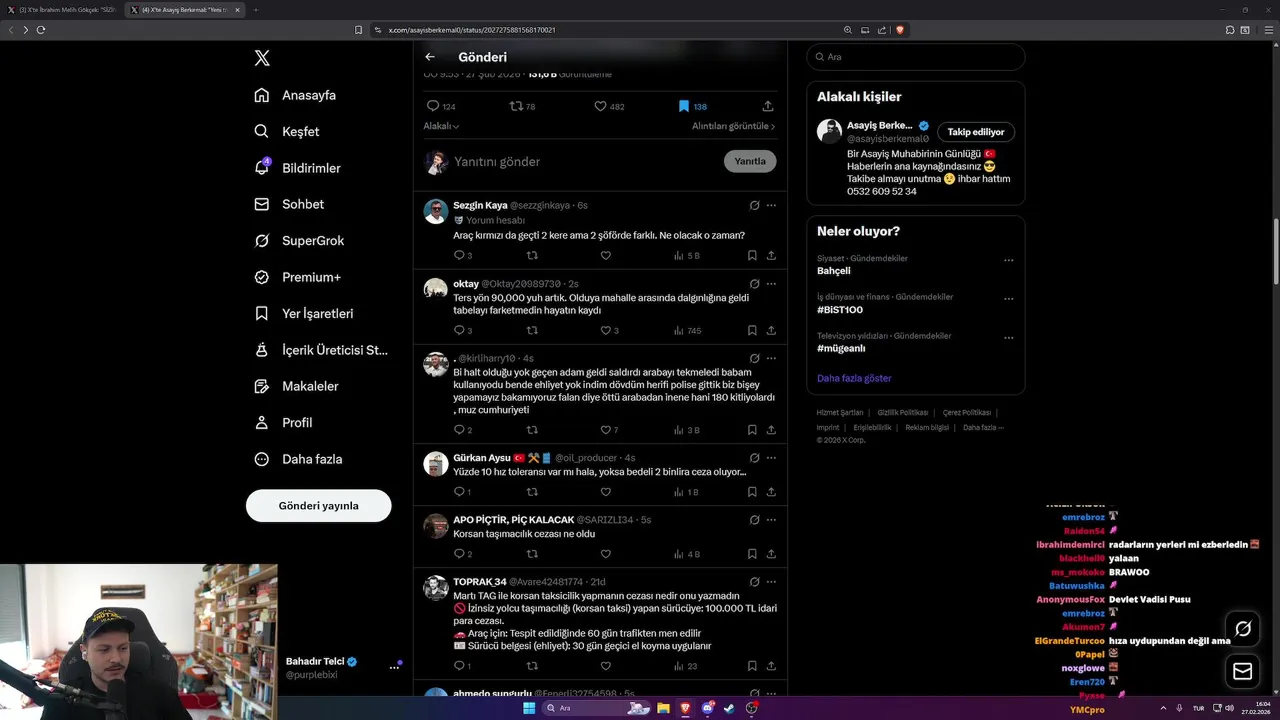Open Bildirimler notifications
The image size is (1280, 720).
(x=297, y=168)
